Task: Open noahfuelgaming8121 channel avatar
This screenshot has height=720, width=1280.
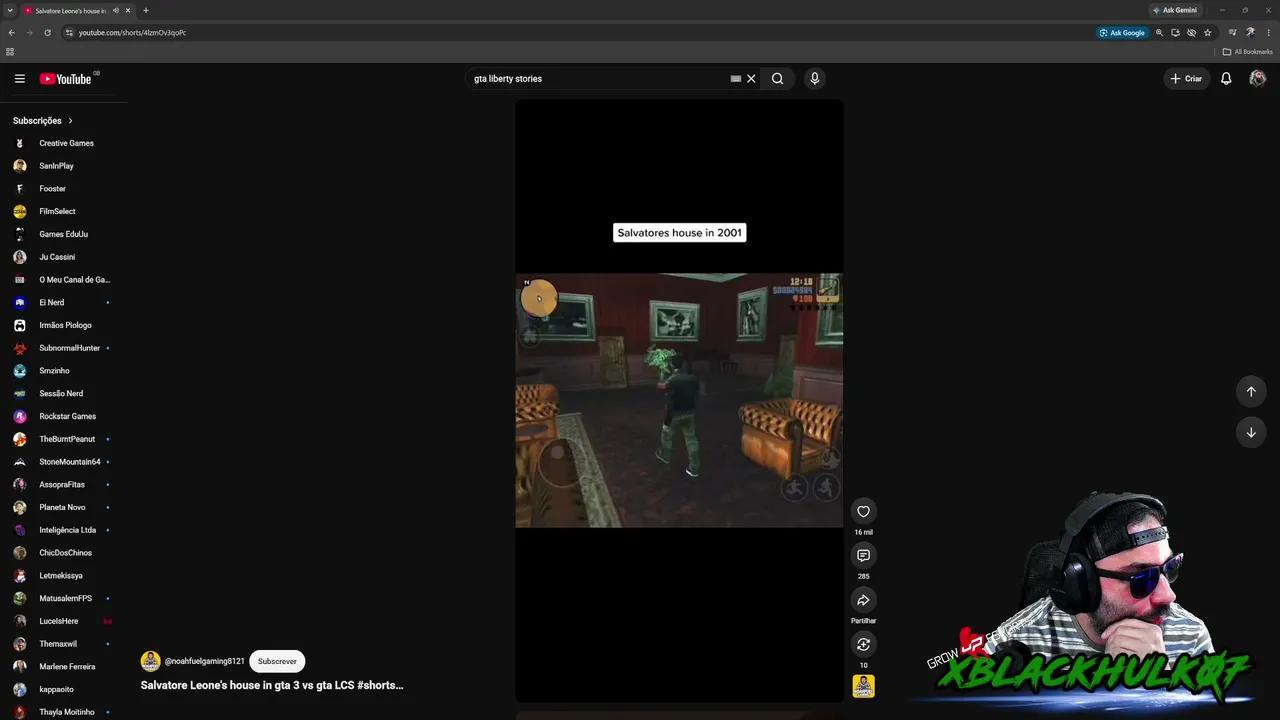Action: click(150, 661)
